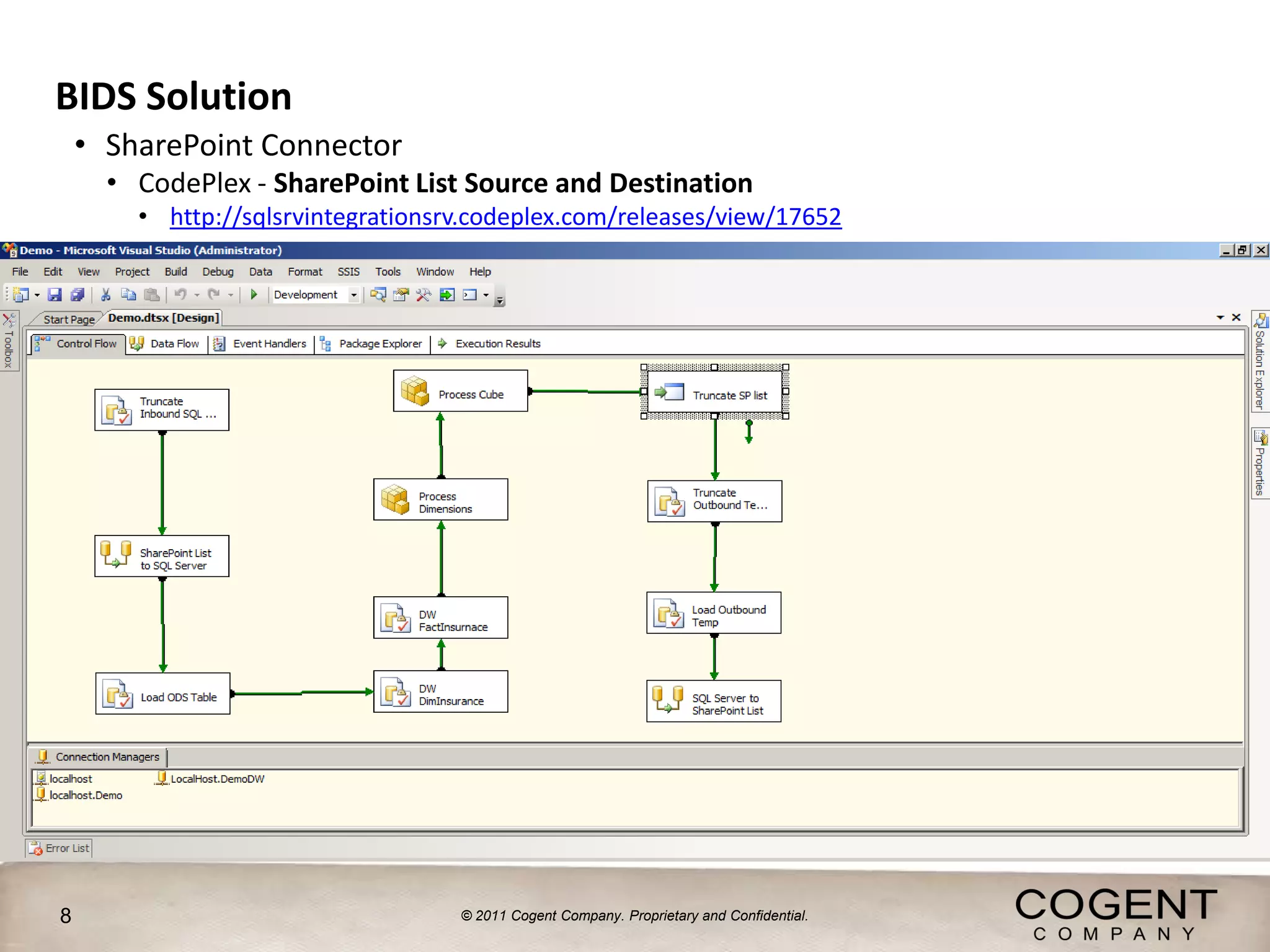Open the Package Explorer tab

[x=371, y=343]
